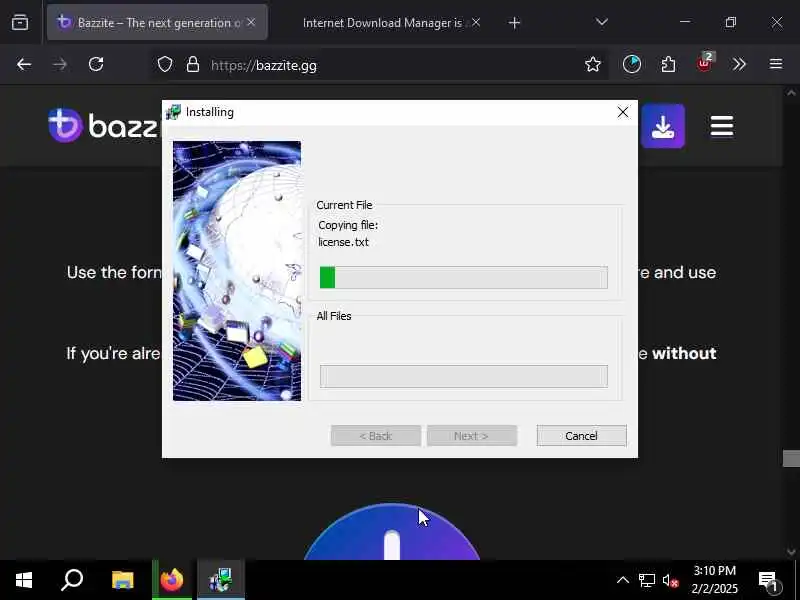The width and height of the screenshot is (800, 600).
Task: Click the installer globe artwork image
Action: pos(237,271)
